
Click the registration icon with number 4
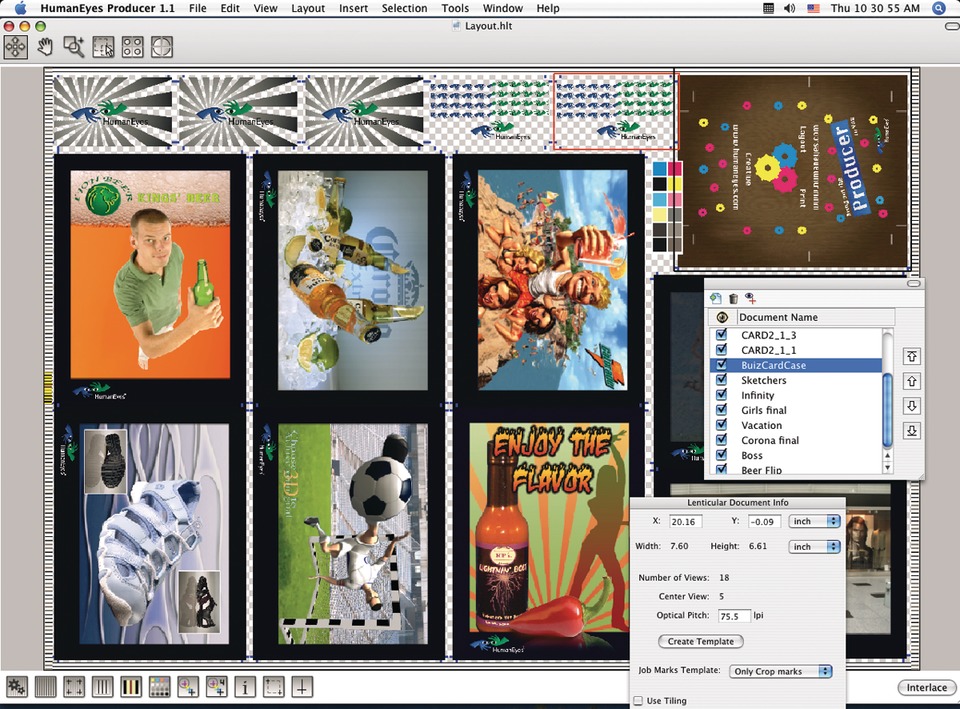tap(217, 687)
